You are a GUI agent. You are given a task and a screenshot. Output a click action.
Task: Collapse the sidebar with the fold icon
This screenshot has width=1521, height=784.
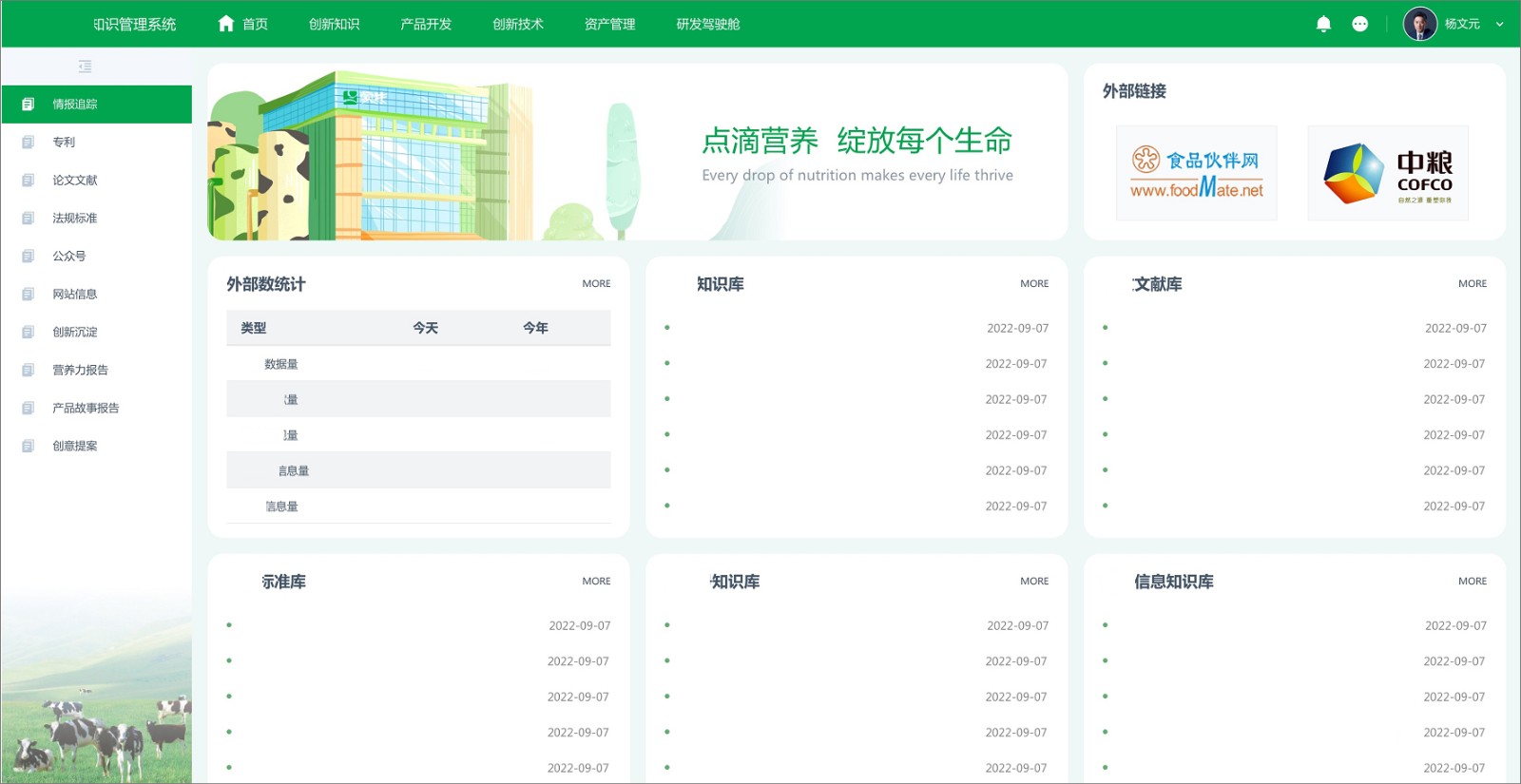coord(85,67)
